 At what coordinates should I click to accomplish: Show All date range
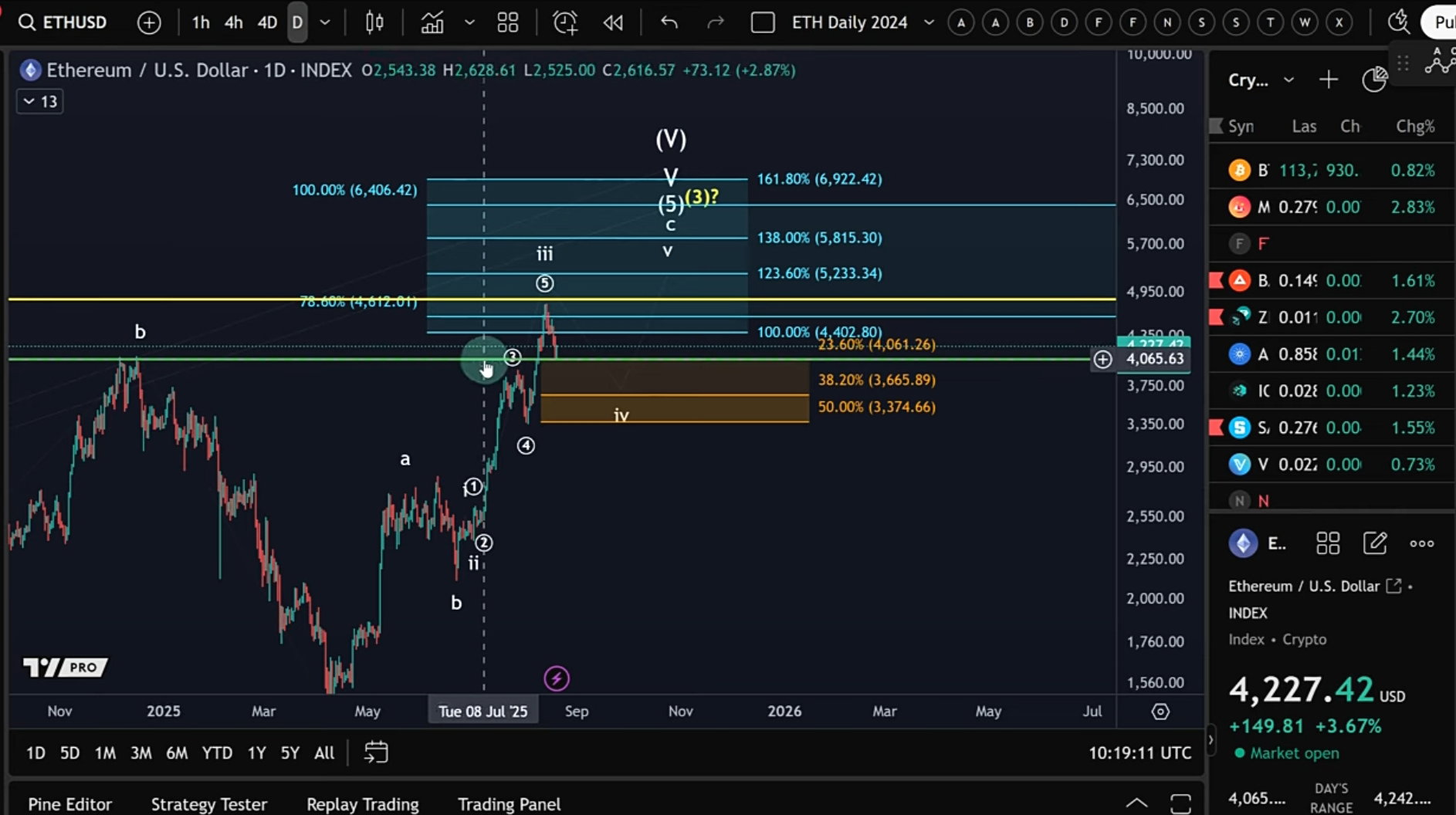324,752
